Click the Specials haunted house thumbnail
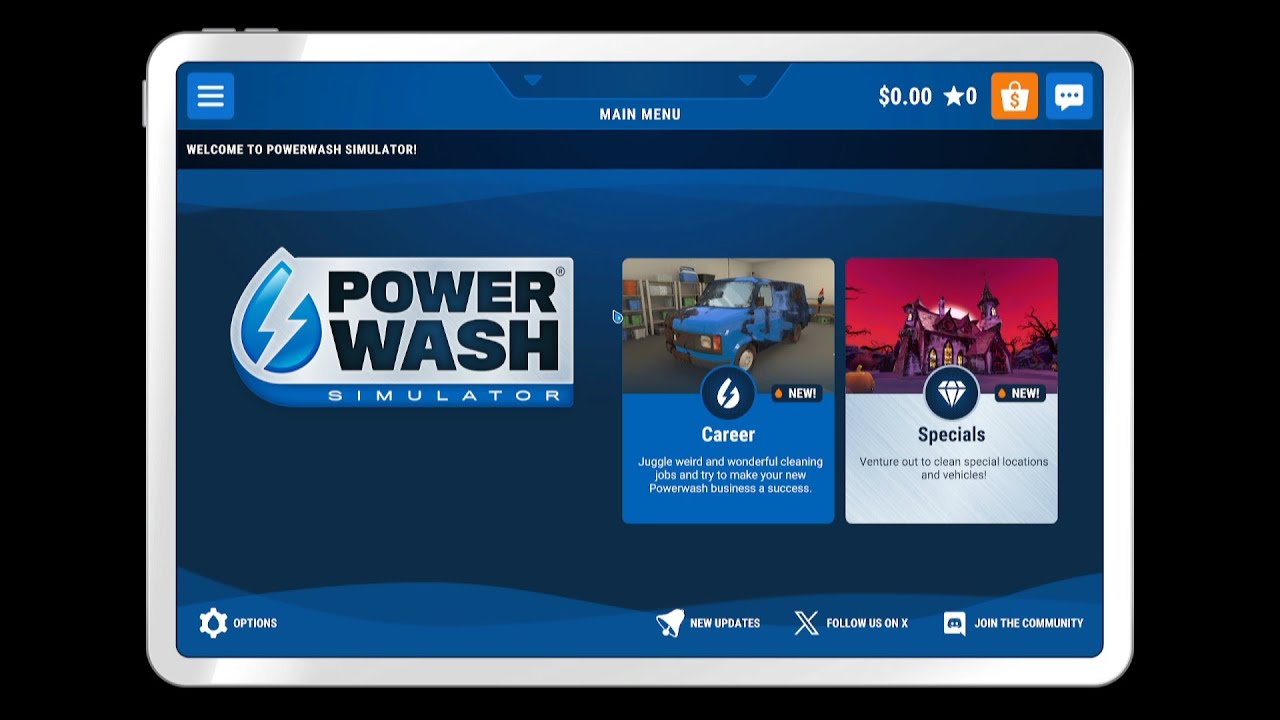The image size is (1280, 720). pos(951,325)
